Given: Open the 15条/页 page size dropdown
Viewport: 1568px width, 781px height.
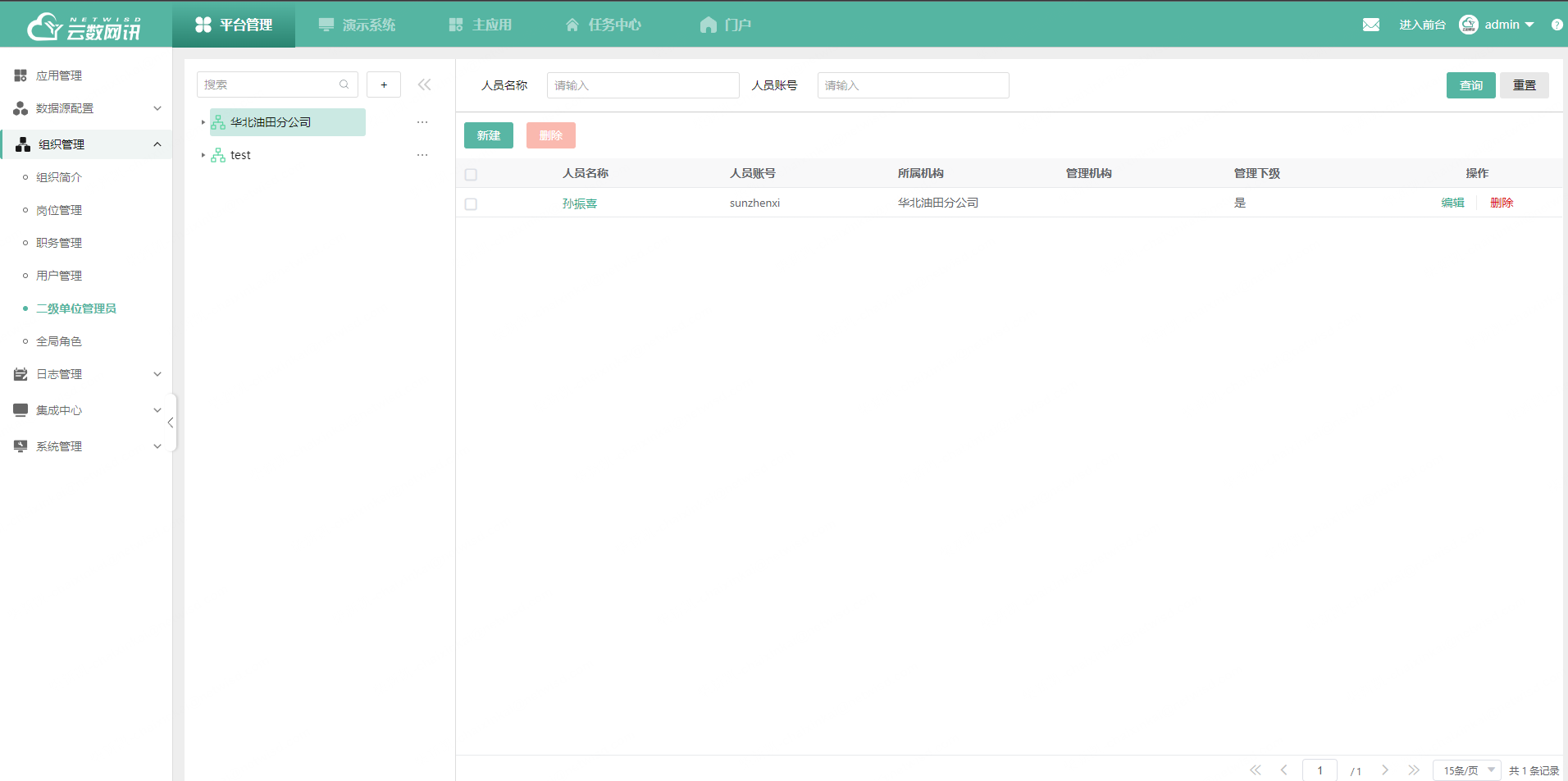Looking at the screenshot, I should tap(1467, 770).
